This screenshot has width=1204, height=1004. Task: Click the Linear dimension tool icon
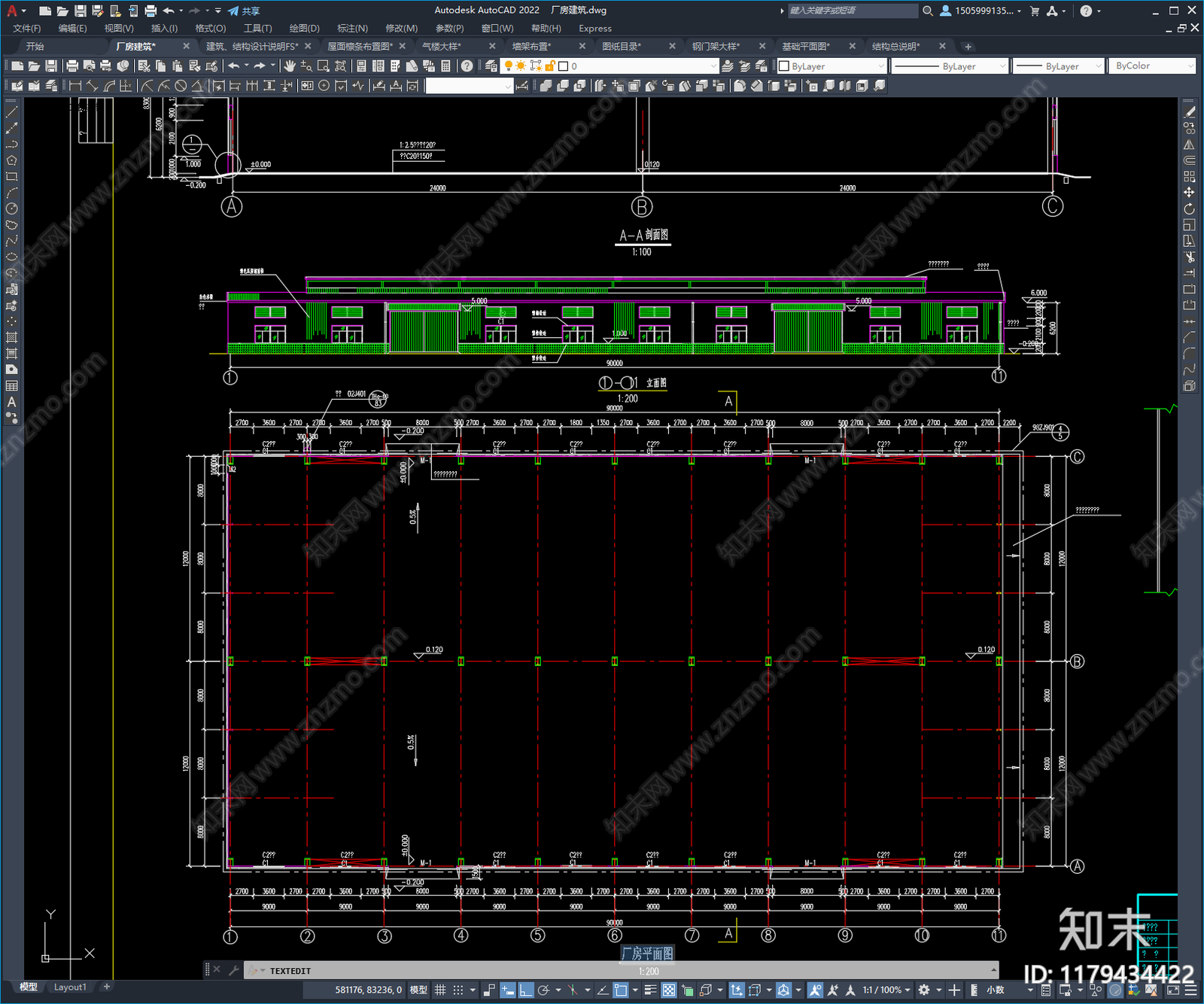click(75, 86)
